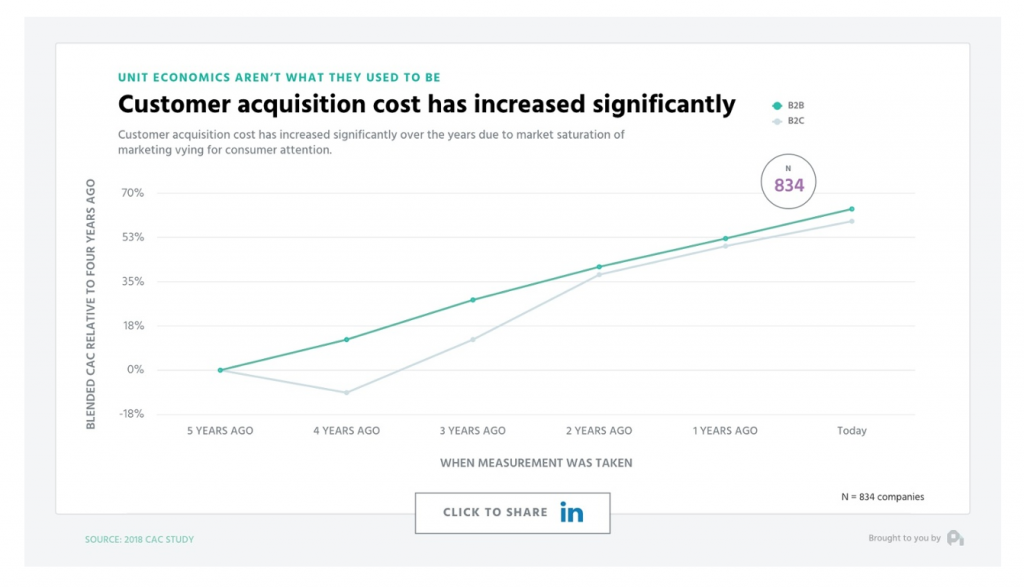Viewport: 1024px width, 588px height.
Task: Click the 'N = 834 companies' note text
Action: pos(882,496)
